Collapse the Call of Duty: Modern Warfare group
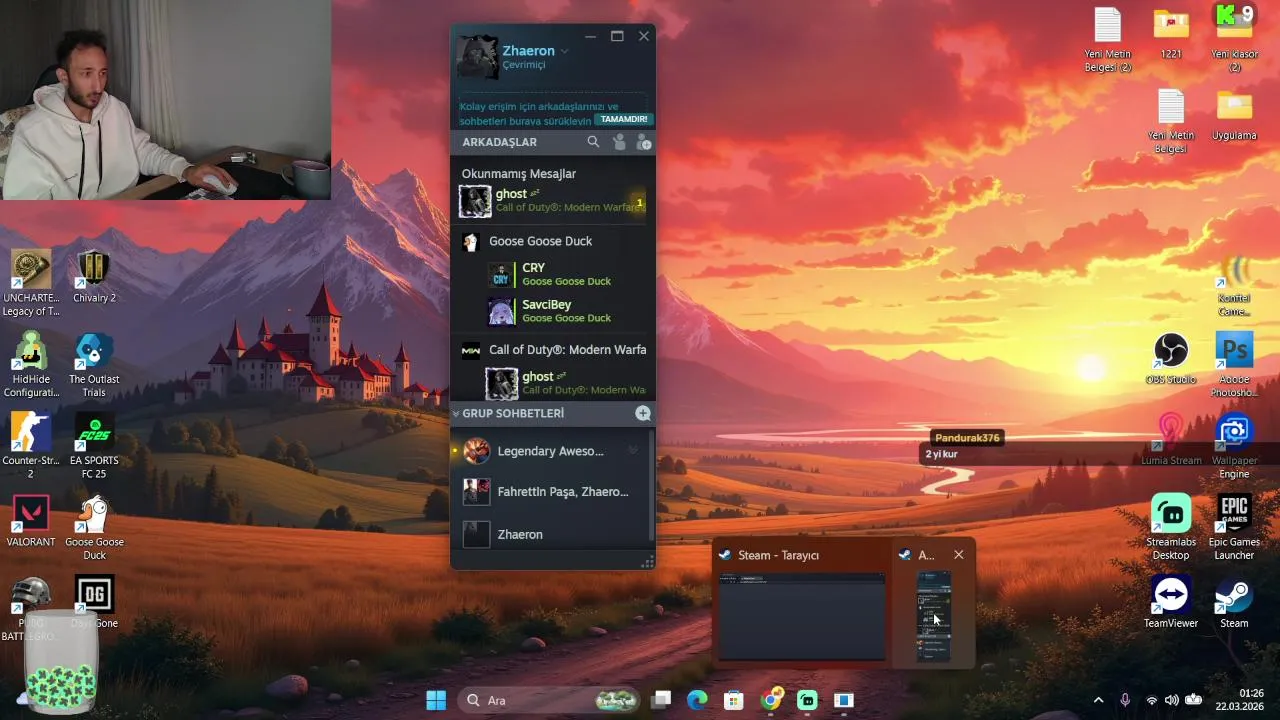Viewport: 1280px width, 720px height. [x=553, y=350]
